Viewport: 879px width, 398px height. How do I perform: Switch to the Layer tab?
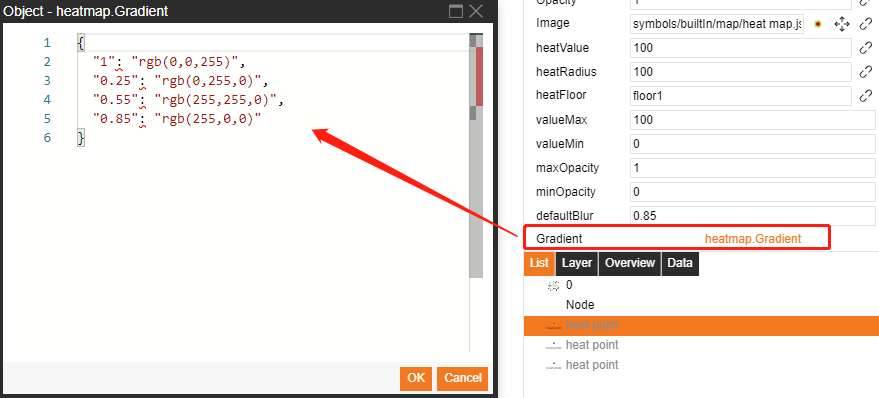click(x=577, y=263)
